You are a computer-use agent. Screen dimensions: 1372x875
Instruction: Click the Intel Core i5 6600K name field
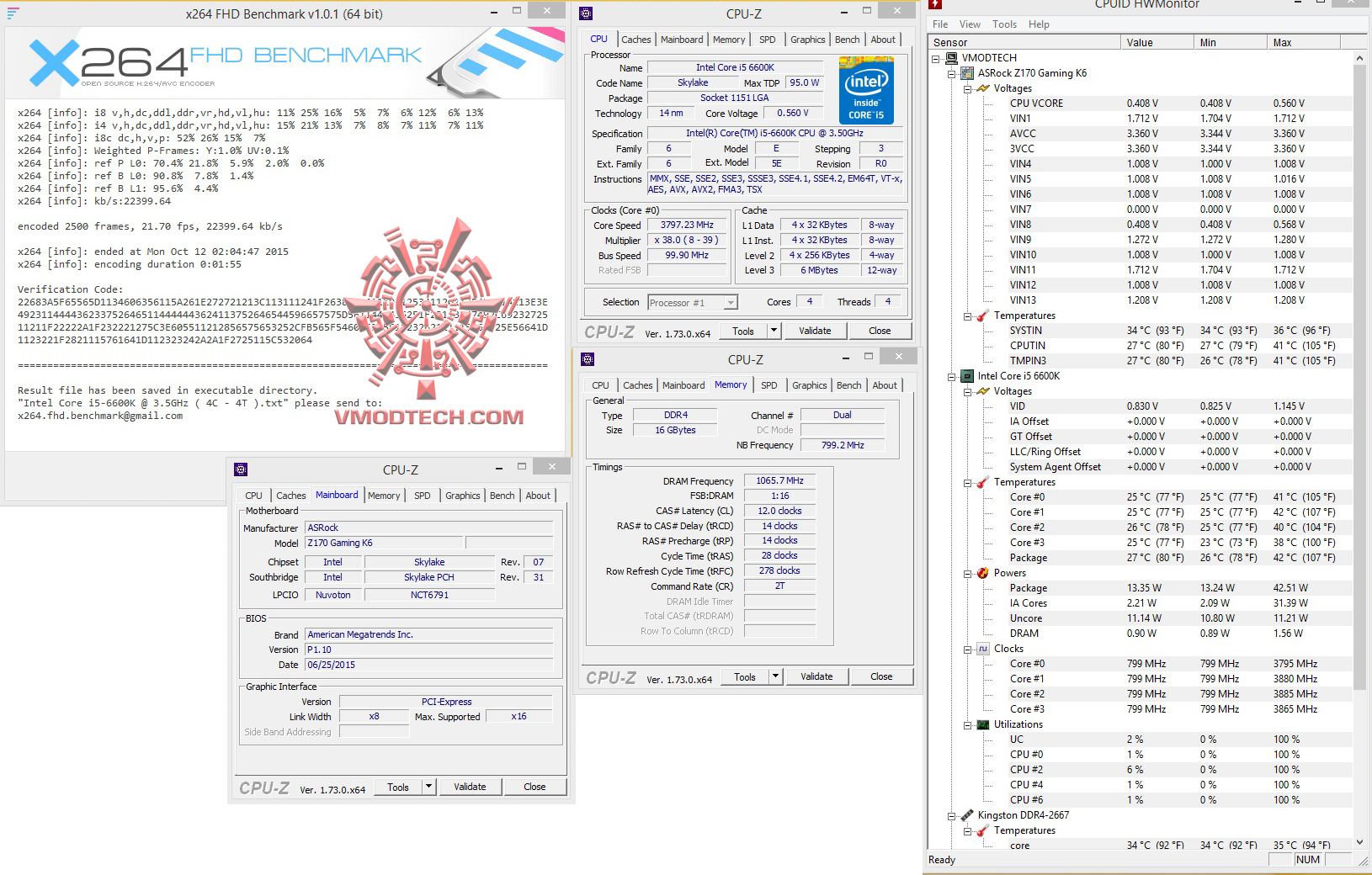point(735,68)
